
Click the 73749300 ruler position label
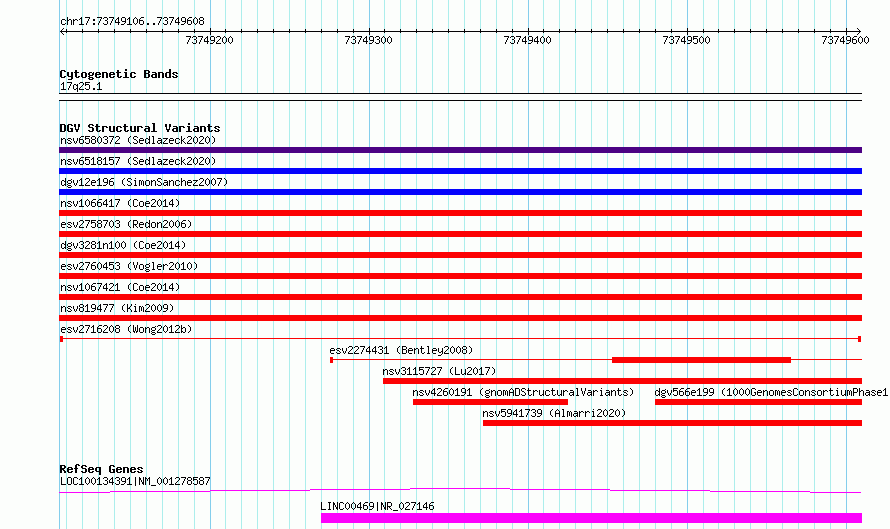[x=368, y=40]
